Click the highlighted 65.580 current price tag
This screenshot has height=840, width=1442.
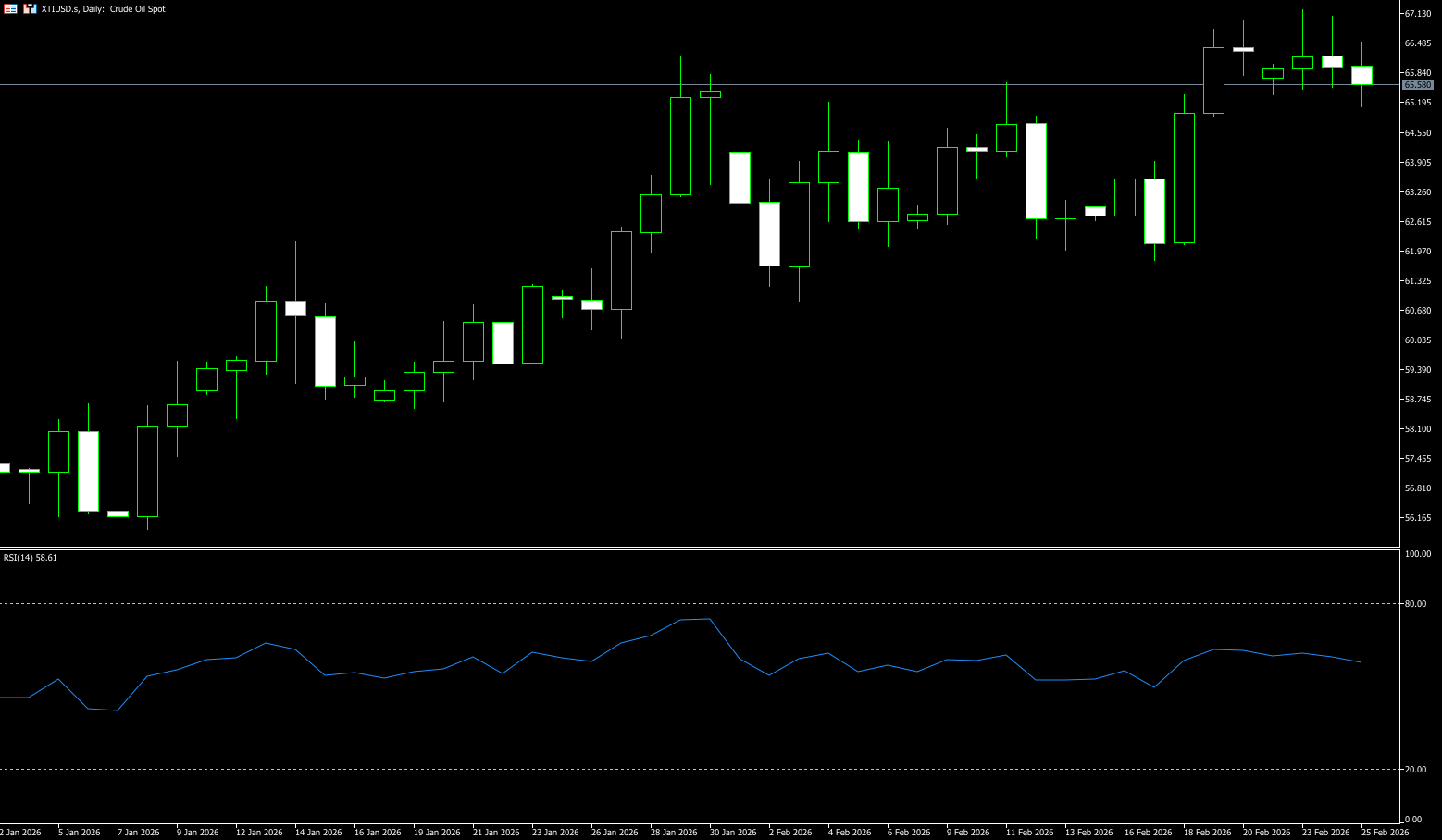(x=1417, y=85)
